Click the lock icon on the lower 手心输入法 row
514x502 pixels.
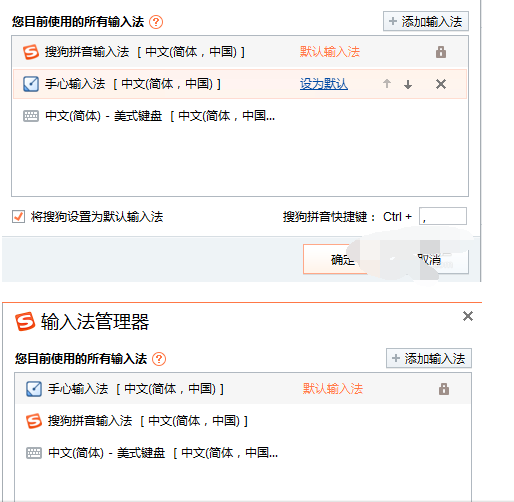coord(444,389)
